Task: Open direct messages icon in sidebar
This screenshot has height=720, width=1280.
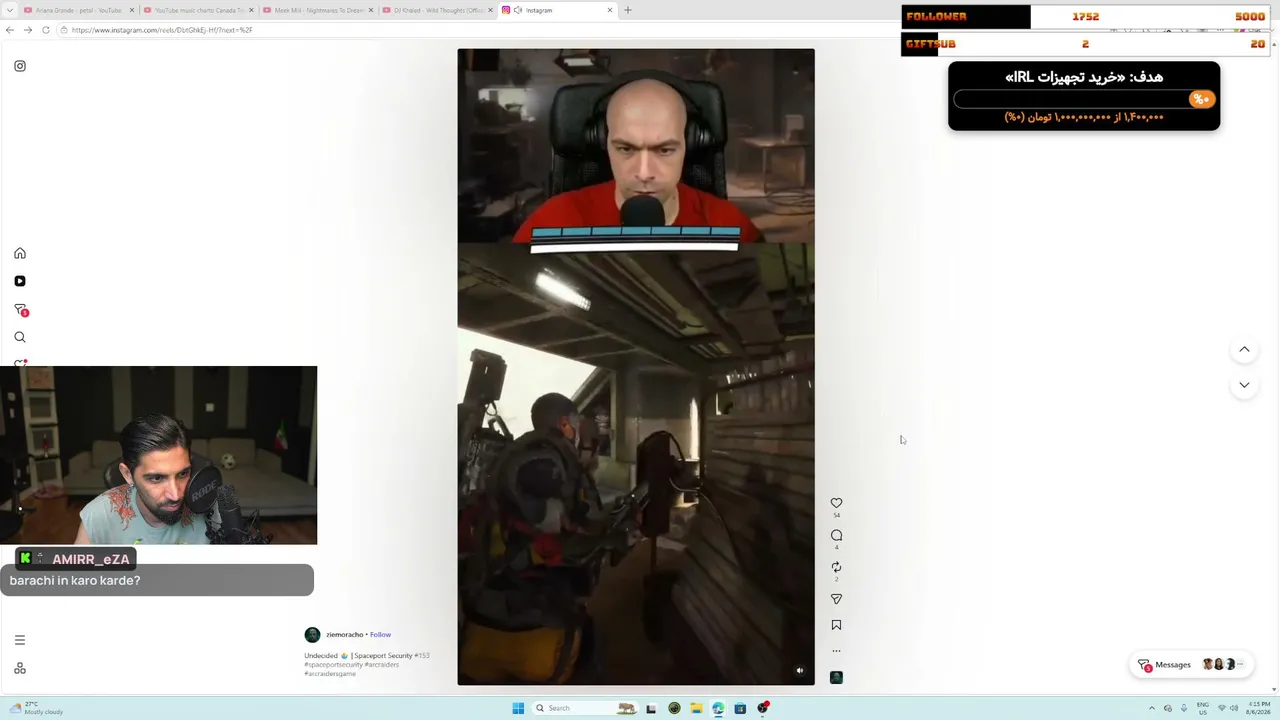Action: 20,310
